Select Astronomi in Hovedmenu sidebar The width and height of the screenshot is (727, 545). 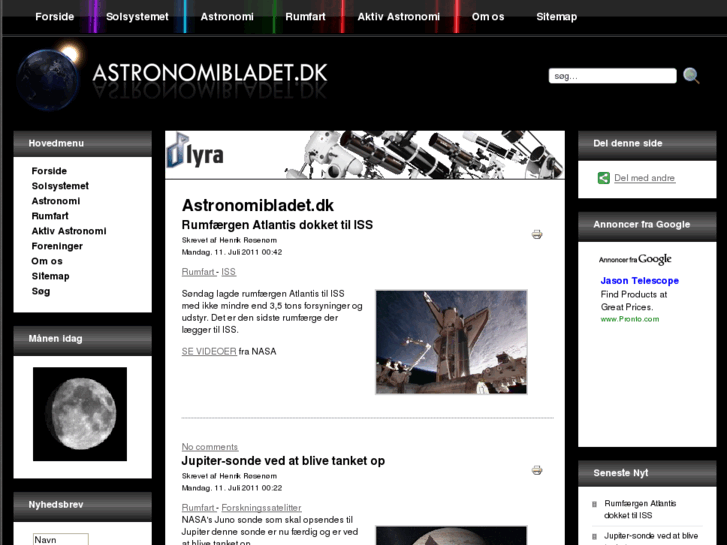(56, 201)
